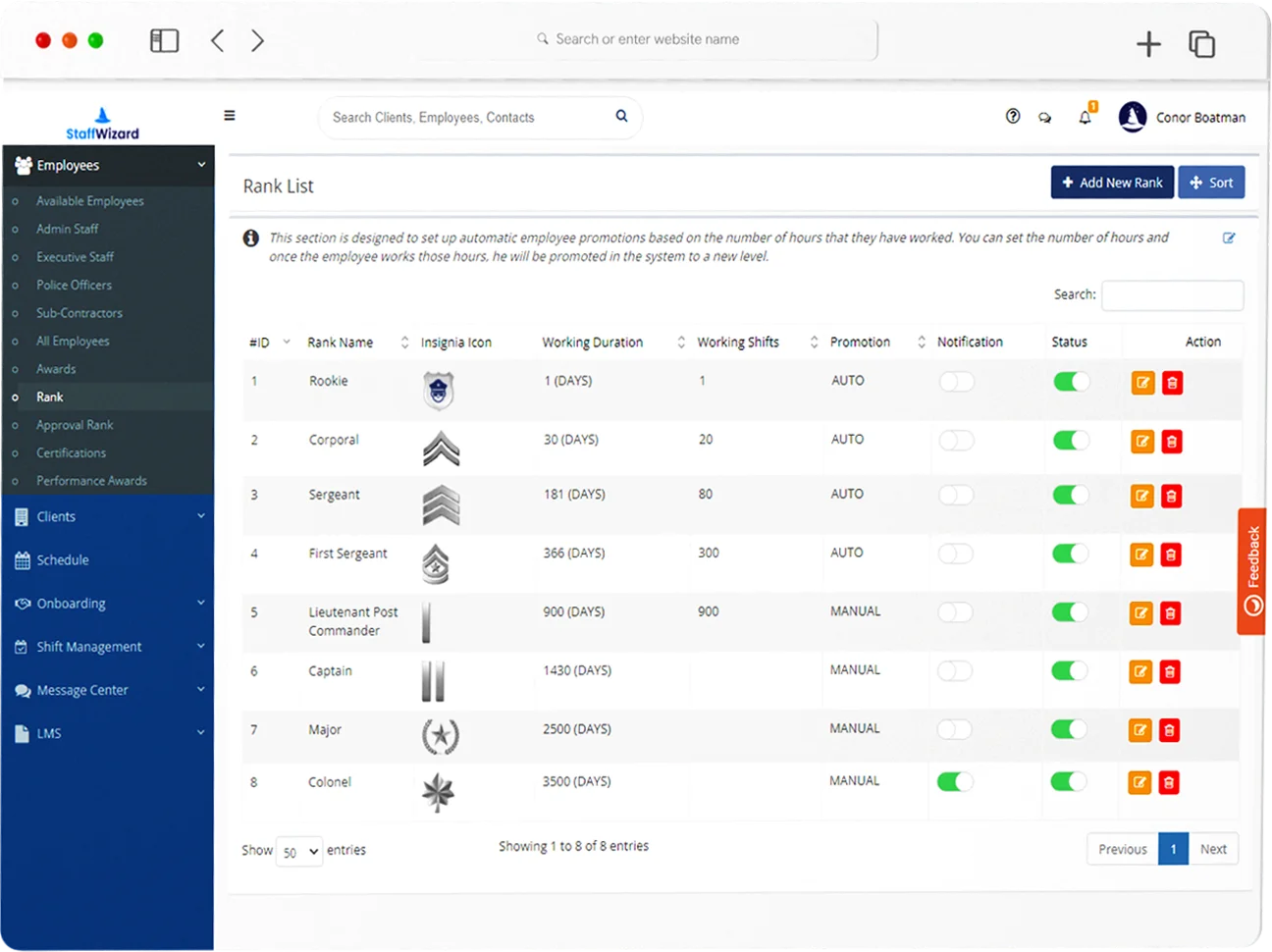The image size is (1272, 952).
Task: Open help via the question mark icon
Action: [x=1013, y=116]
